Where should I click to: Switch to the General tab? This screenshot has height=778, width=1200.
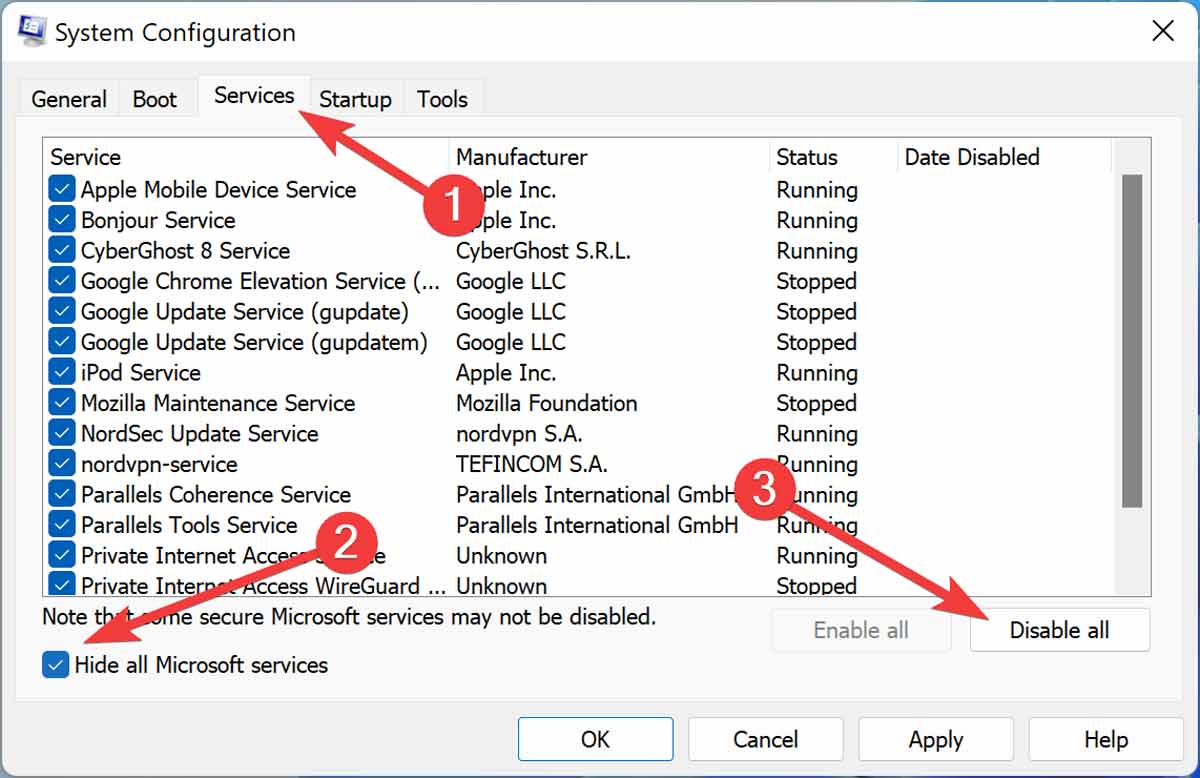click(x=67, y=98)
